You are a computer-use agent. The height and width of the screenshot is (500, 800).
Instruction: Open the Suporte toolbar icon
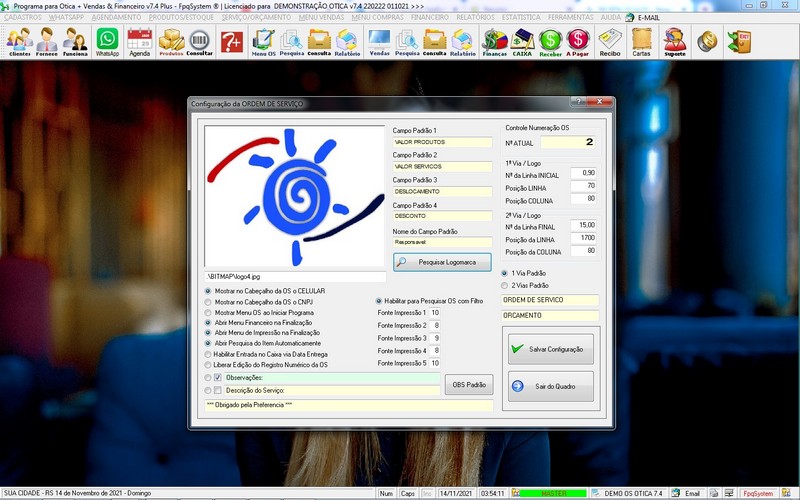[x=675, y=41]
